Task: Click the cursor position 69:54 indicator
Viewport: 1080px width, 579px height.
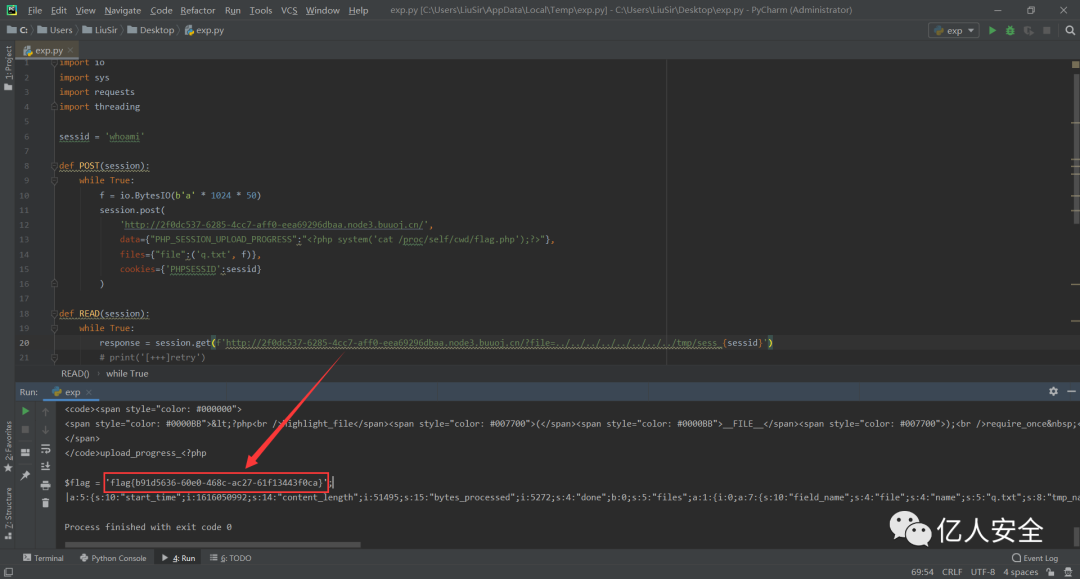Action: tap(922, 572)
